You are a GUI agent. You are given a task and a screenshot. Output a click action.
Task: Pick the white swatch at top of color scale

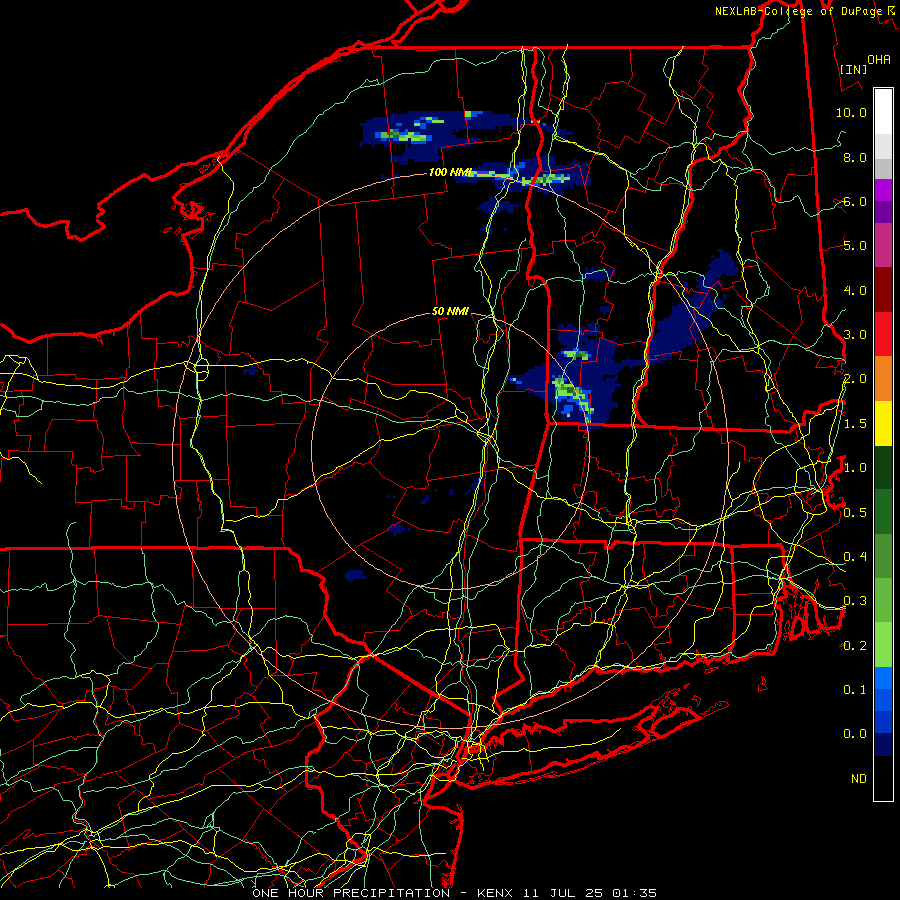coord(883,111)
